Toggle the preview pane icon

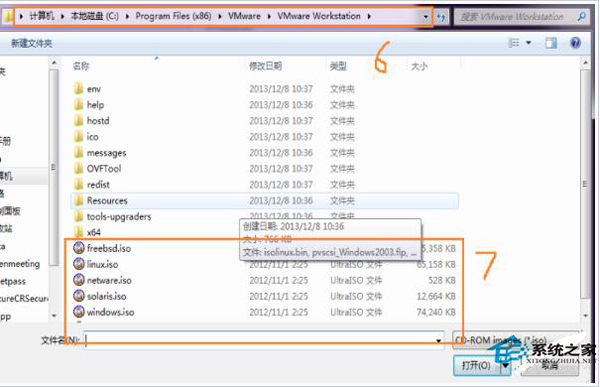pyautogui.click(x=551, y=43)
